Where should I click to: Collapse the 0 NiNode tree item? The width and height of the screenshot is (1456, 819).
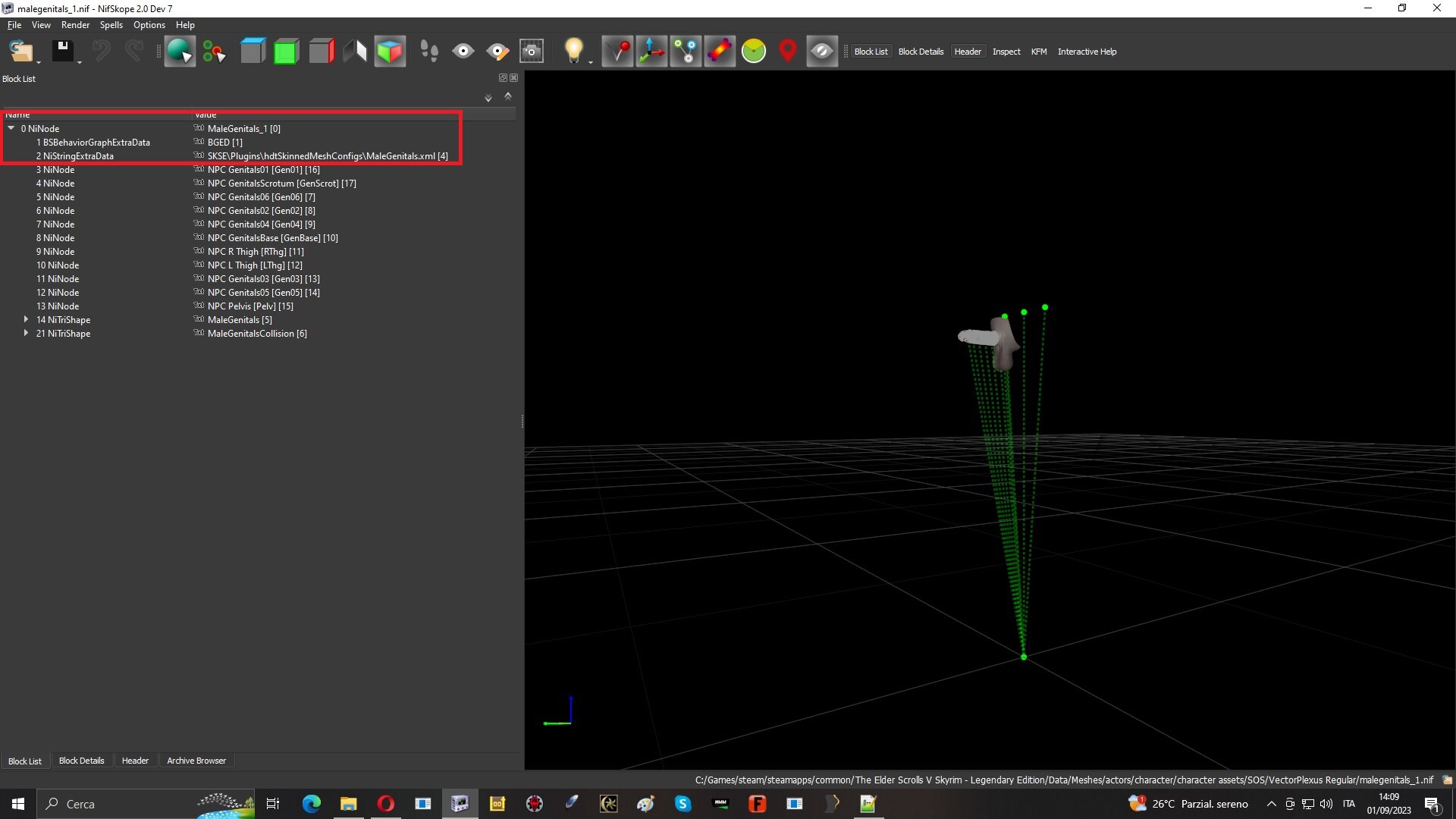point(11,128)
